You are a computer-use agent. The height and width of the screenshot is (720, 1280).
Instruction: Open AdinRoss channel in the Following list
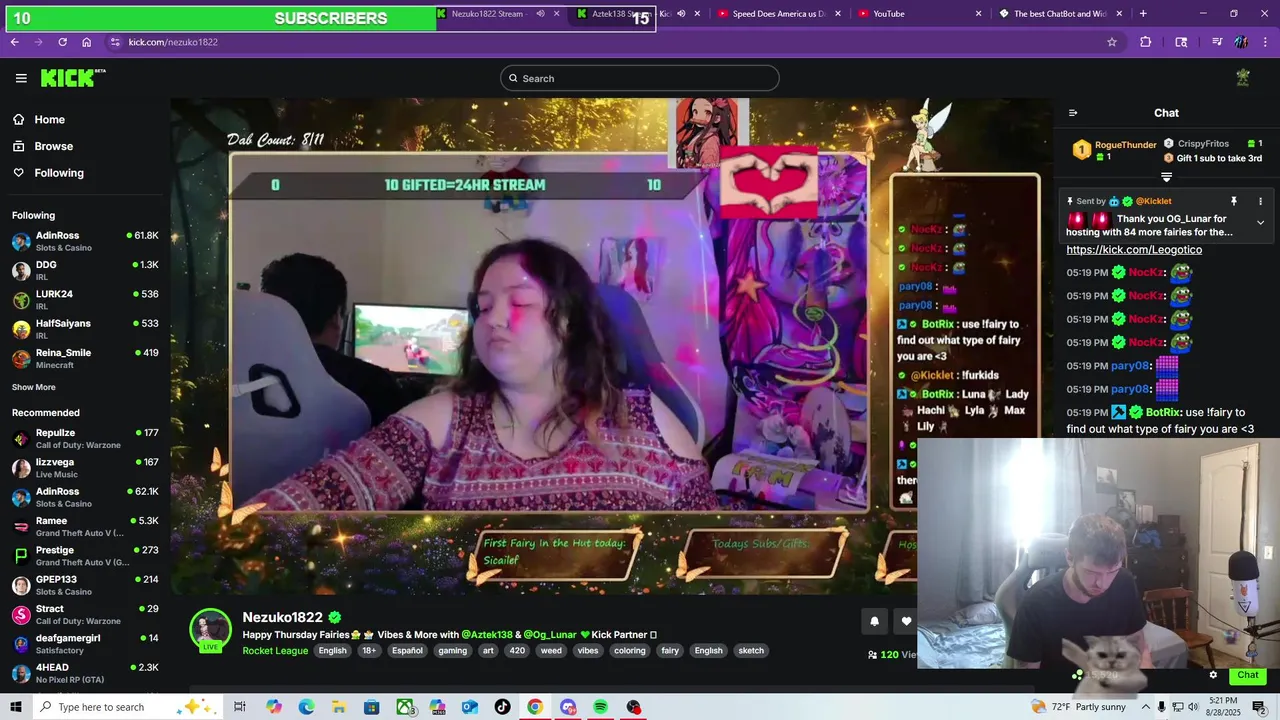point(85,241)
